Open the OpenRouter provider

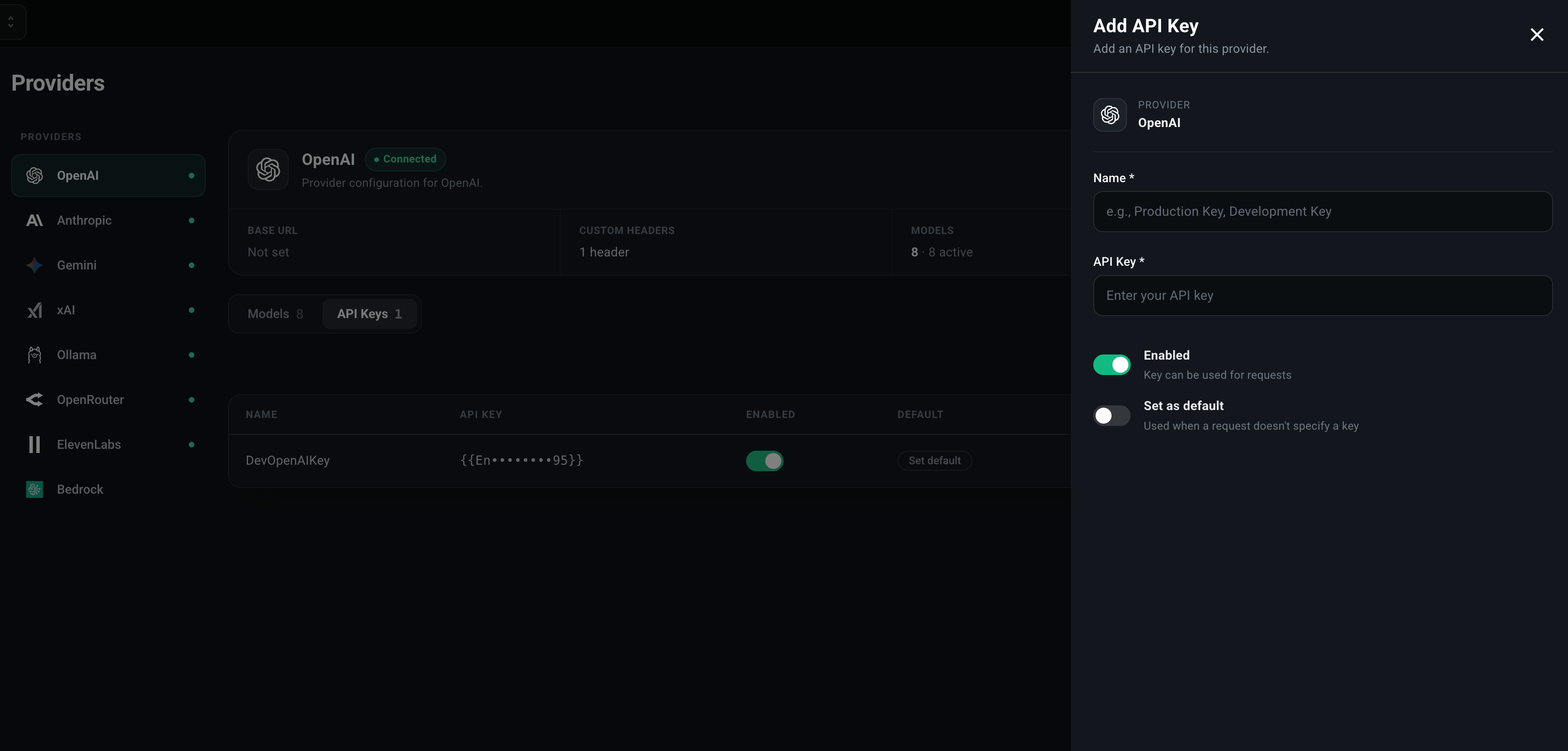[x=108, y=400]
